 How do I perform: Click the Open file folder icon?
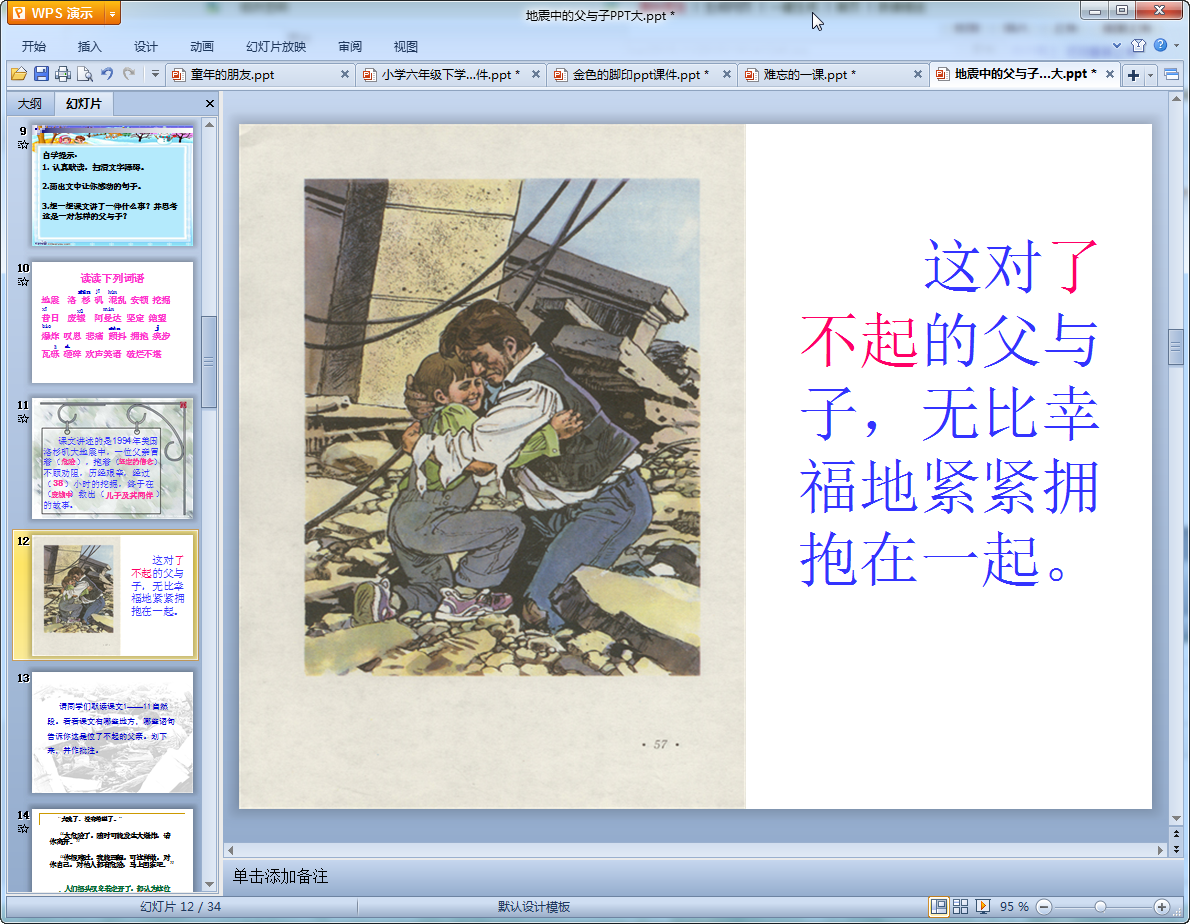pos(19,74)
